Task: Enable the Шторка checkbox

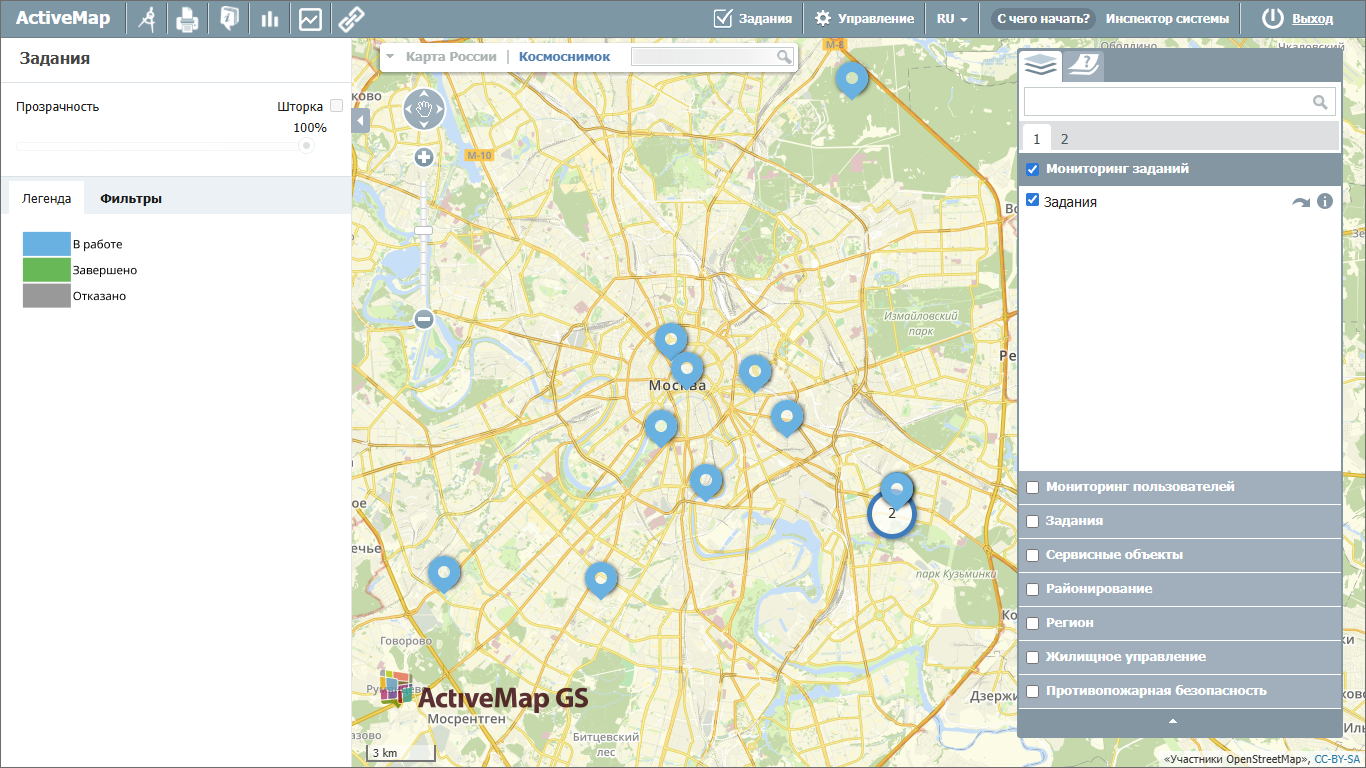Action: 336,106
